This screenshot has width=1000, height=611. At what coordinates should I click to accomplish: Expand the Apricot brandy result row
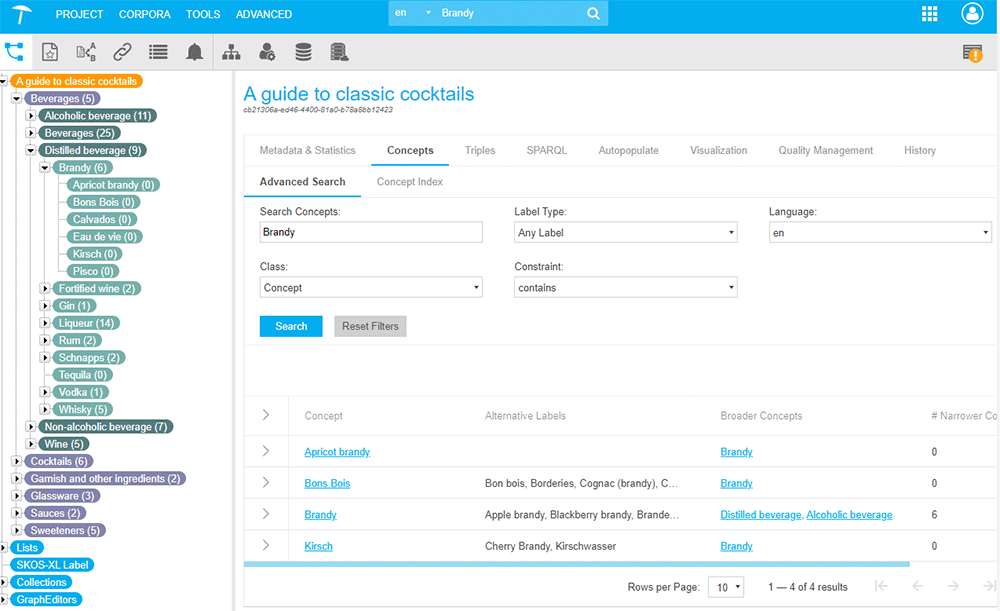[x=266, y=452]
